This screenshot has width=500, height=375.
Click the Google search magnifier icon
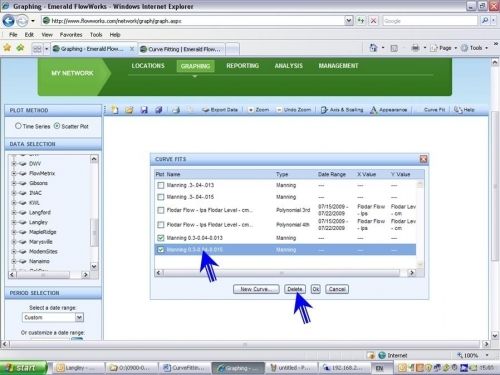pos(485,21)
